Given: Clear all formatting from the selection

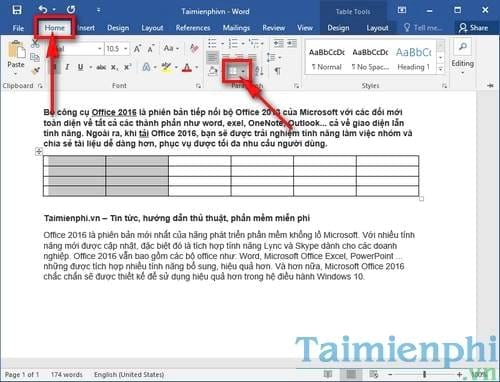Looking at the screenshot, I should click(x=194, y=48).
